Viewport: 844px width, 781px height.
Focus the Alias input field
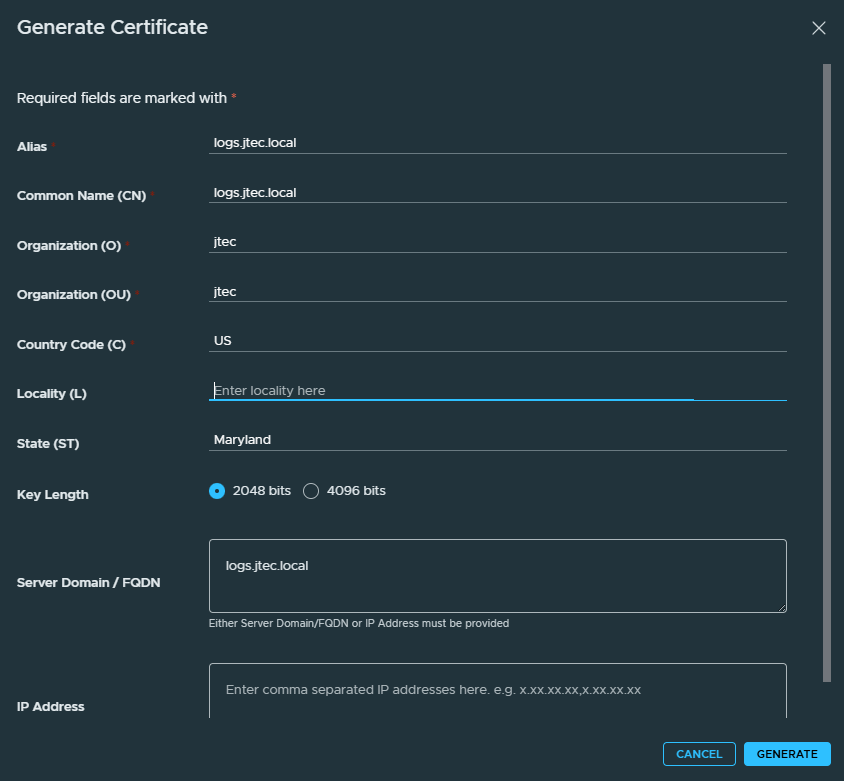point(497,143)
